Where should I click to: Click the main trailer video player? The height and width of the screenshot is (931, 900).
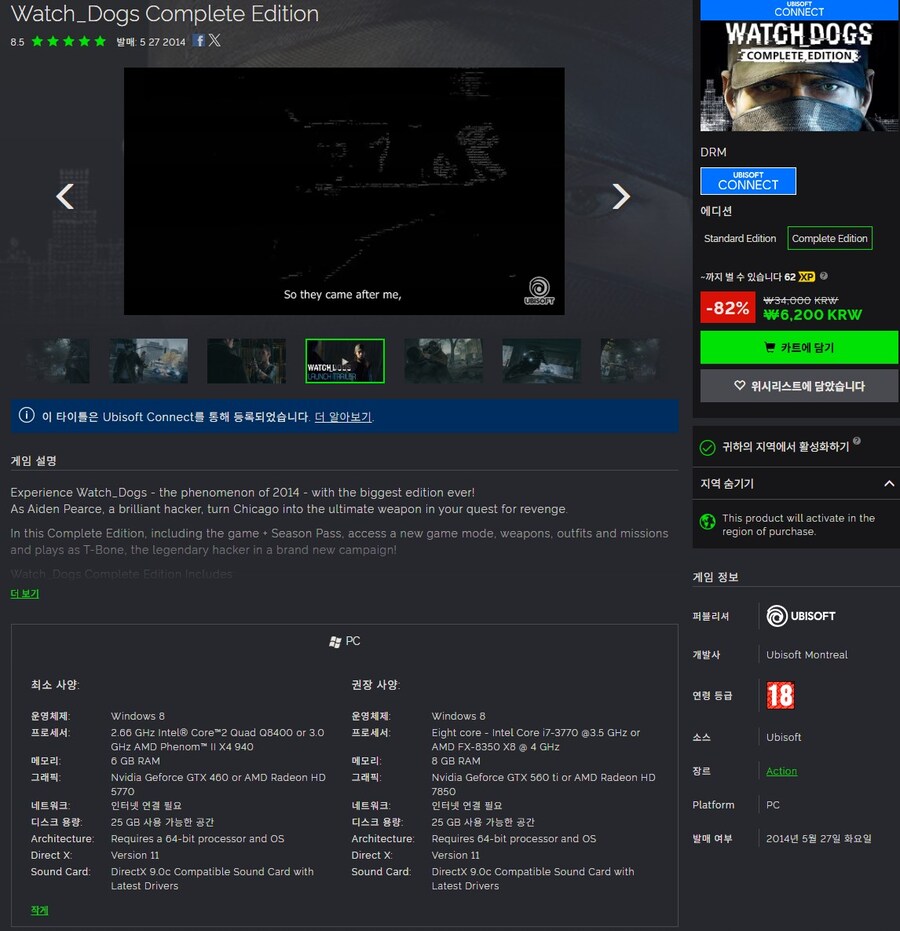[344, 191]
